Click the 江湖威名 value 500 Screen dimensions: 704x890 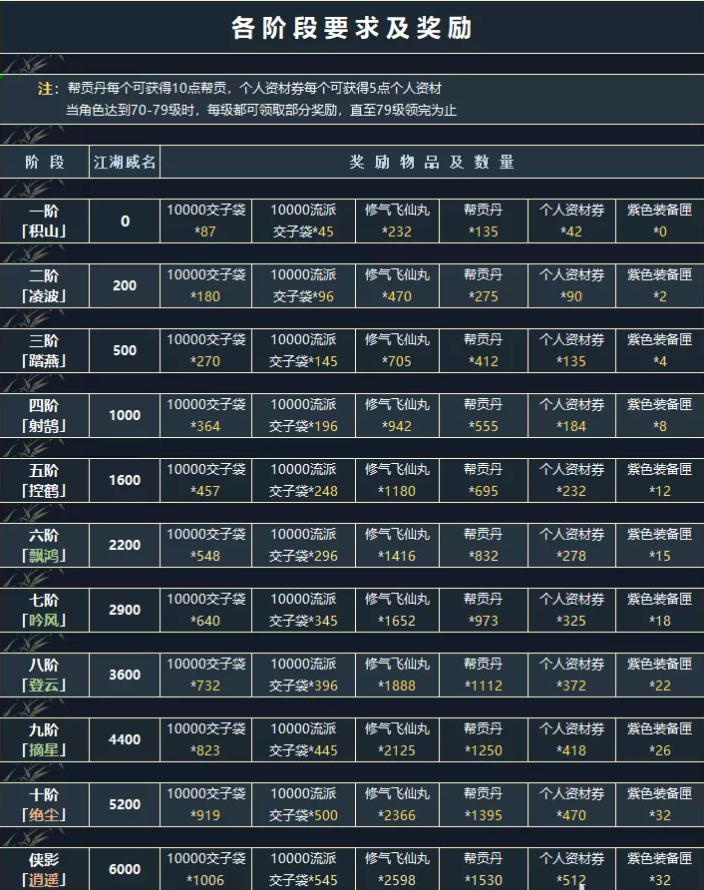coord(124,350)
